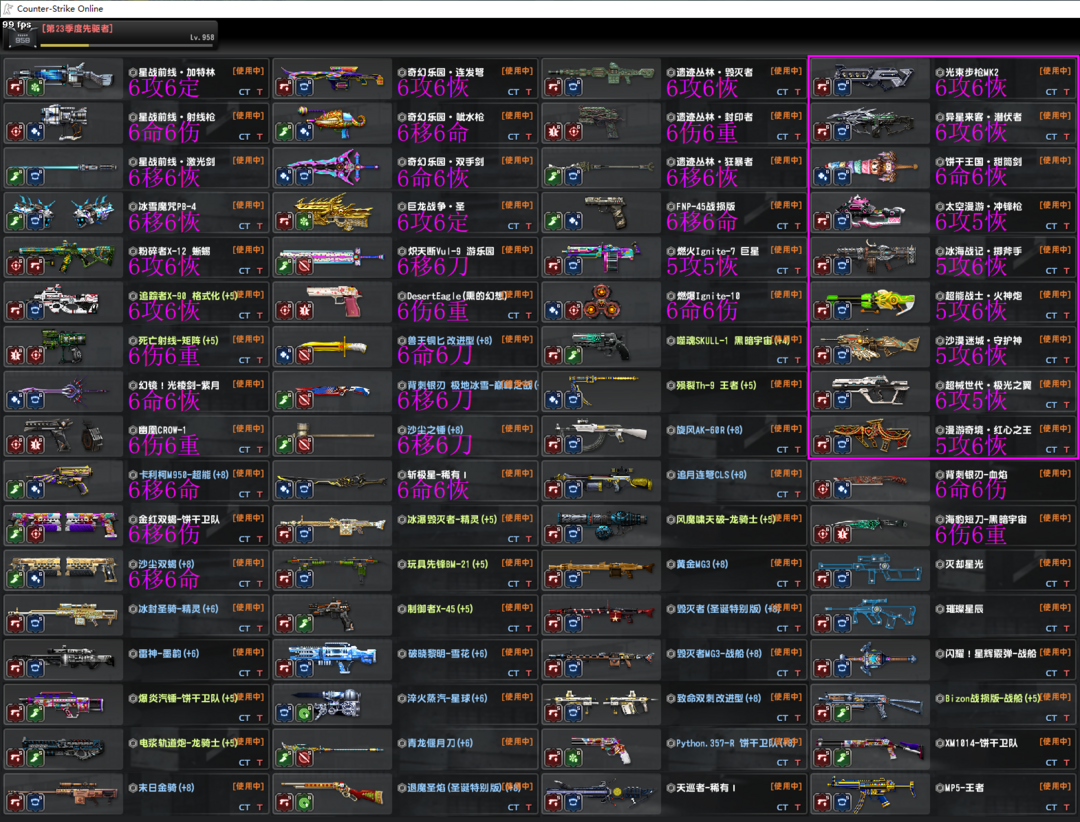Click the red burst icon on 遗迹丛林·封印者
The image size is (1080, 822).
coord(554,132)
